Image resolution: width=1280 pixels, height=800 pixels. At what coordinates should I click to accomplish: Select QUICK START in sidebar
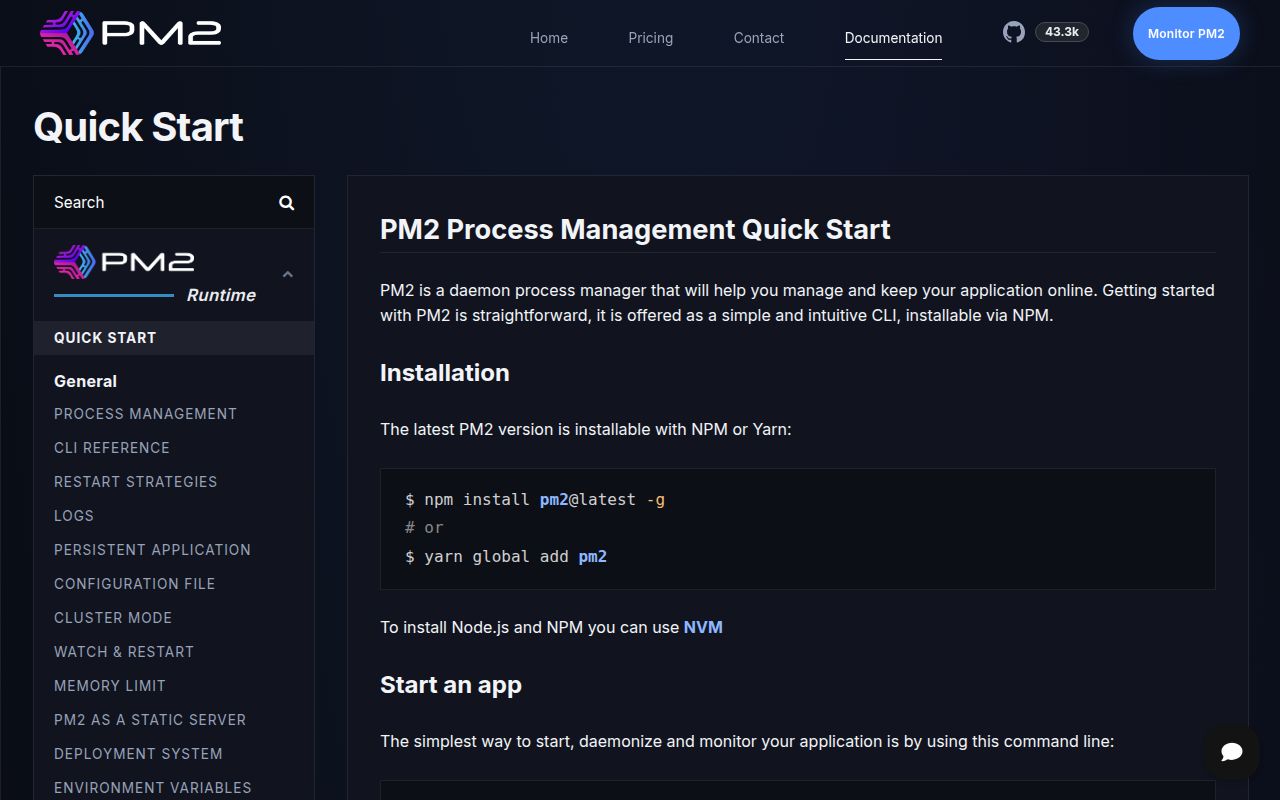[174, 338]
